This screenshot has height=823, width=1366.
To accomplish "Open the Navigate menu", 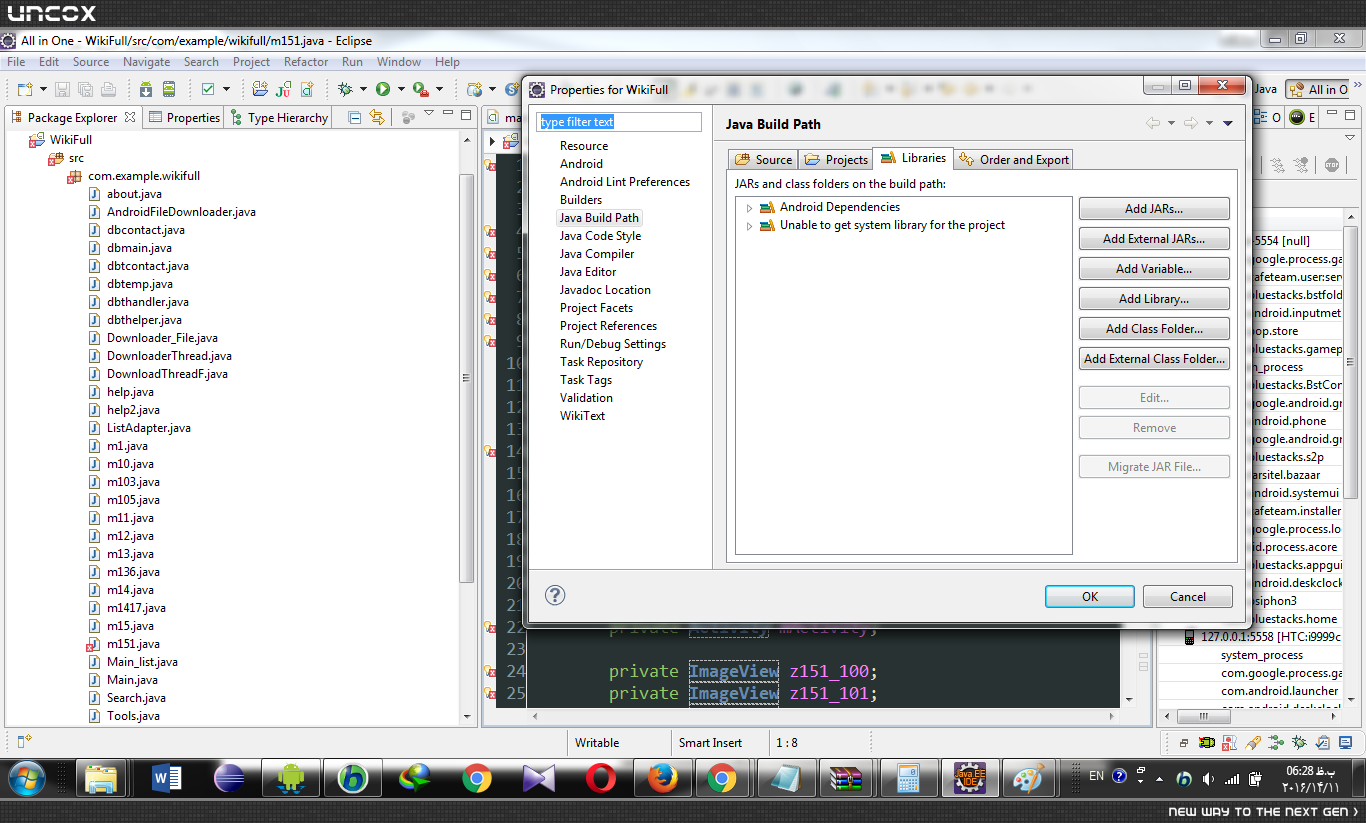I will tap(146, 62).
